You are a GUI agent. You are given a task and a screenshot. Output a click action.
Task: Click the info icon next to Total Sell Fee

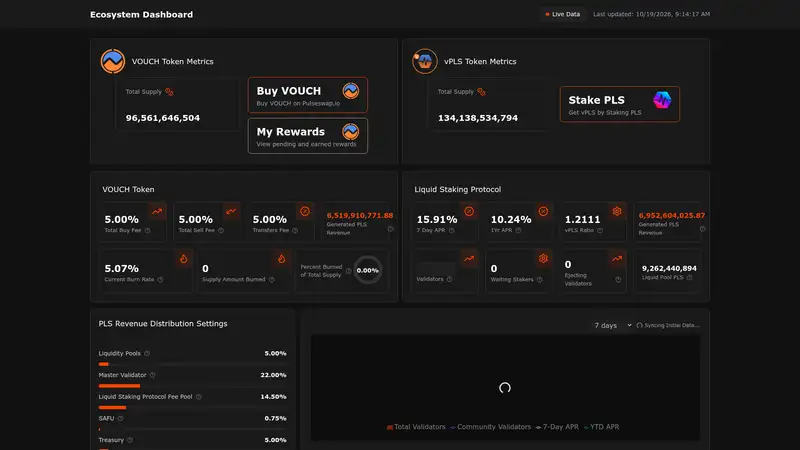(x=221, y=231)
